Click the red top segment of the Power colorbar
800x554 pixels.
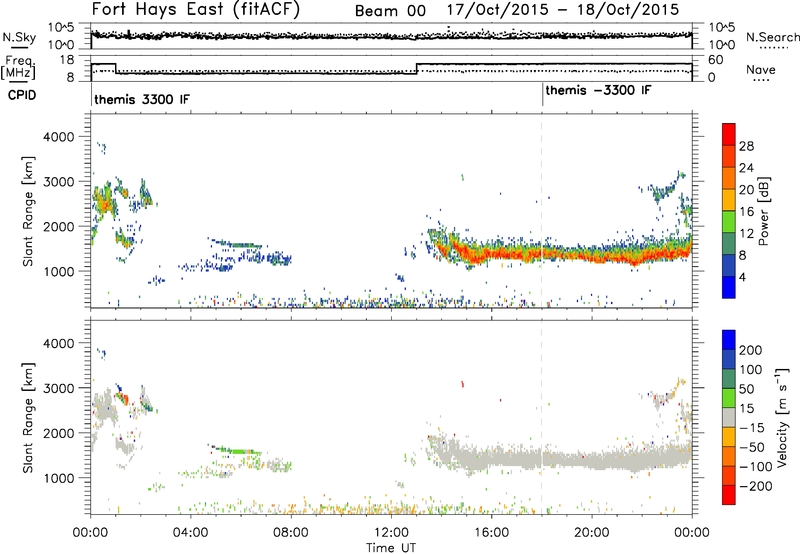[x=729, y=134]
